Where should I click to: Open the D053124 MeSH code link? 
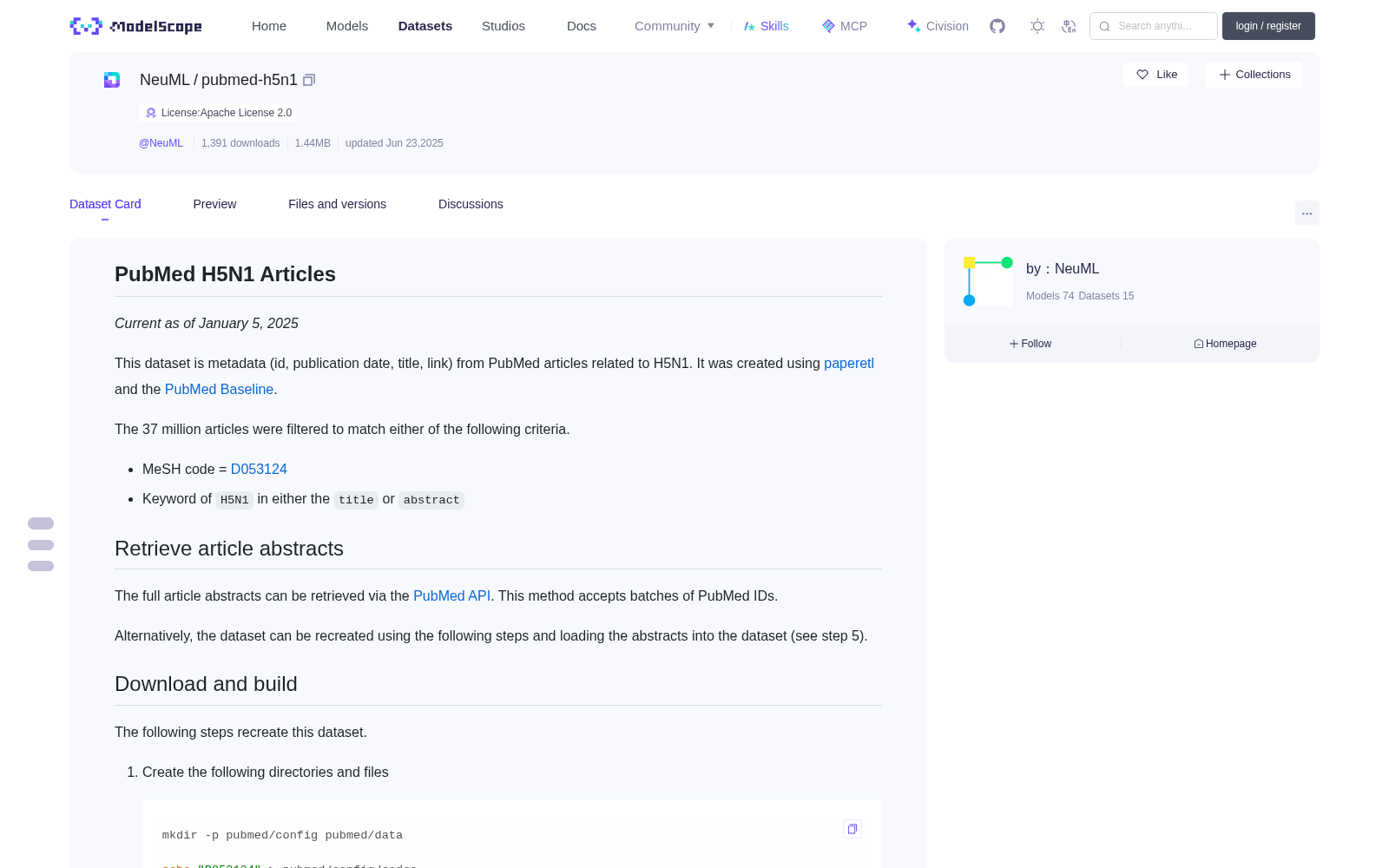[x=259, y=470]
